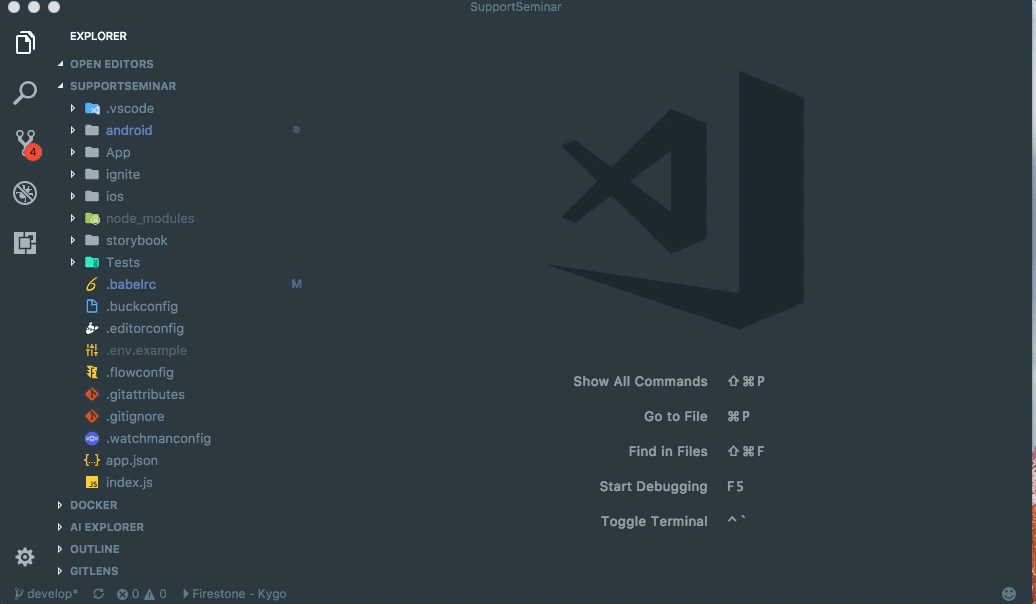The height and width of the screenshot is (604, 1036).
Task: Click the .gitignore git icon
Action: point(92,416)
